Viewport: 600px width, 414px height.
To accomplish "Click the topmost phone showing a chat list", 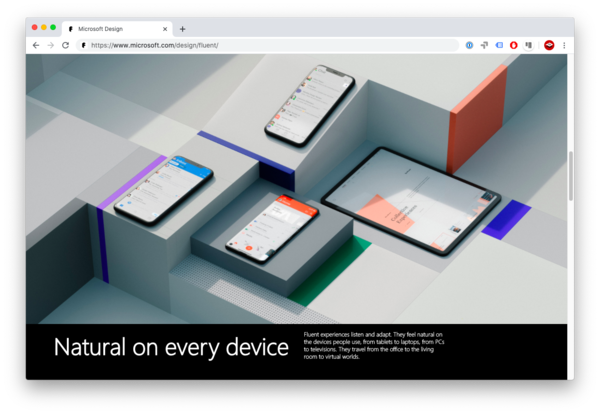I will point(310,106).
